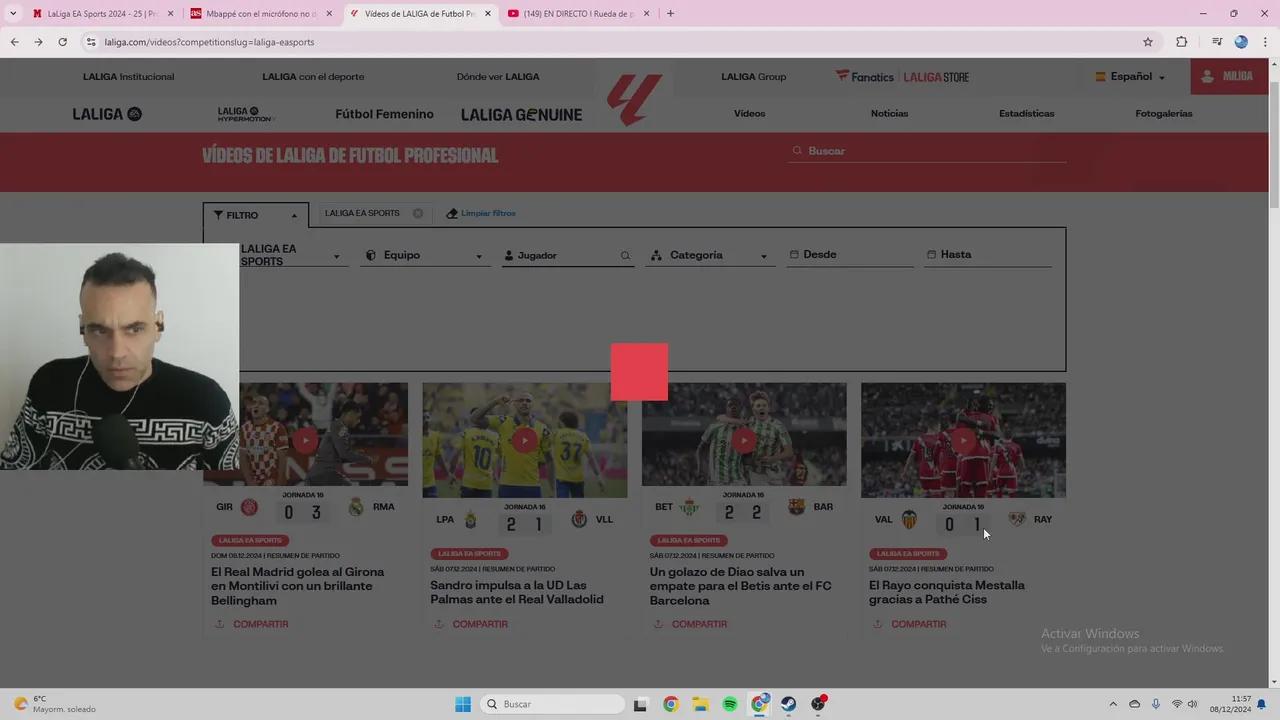Open headline Sandro impulsa a la UD Las Palmas
Viewport: 1280px width, 720px height.
coord(517,592)
